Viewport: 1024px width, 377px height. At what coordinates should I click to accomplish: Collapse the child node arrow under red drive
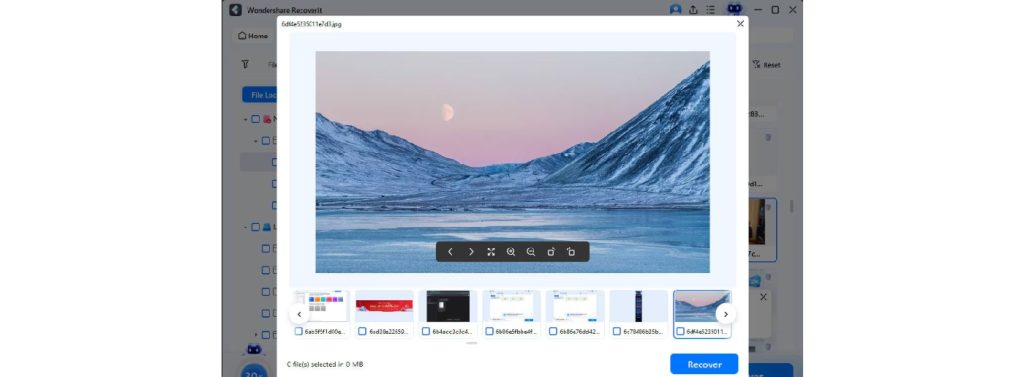pos(256,140)
